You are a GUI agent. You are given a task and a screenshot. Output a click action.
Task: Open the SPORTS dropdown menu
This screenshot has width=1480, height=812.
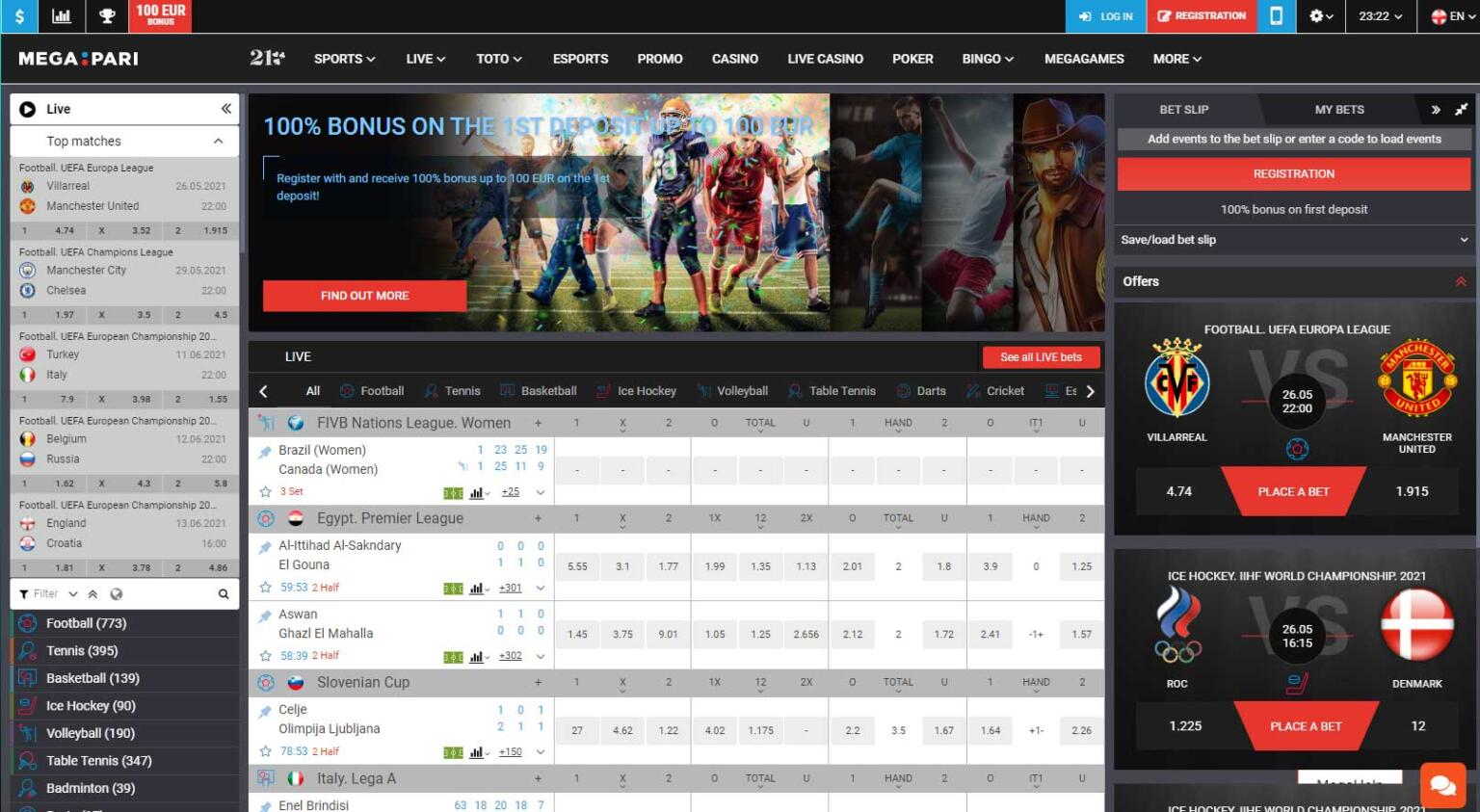tap(344, 59)
